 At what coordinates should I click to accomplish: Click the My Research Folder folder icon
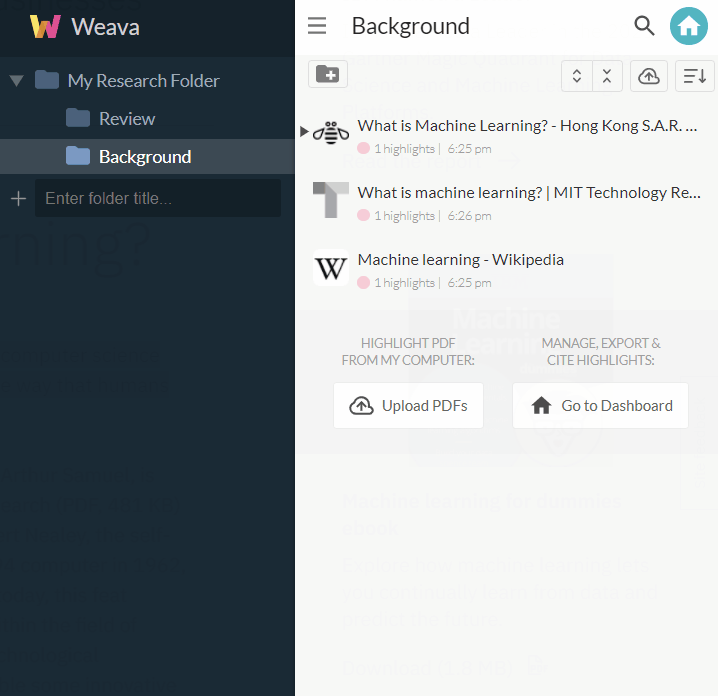point(47,80)
